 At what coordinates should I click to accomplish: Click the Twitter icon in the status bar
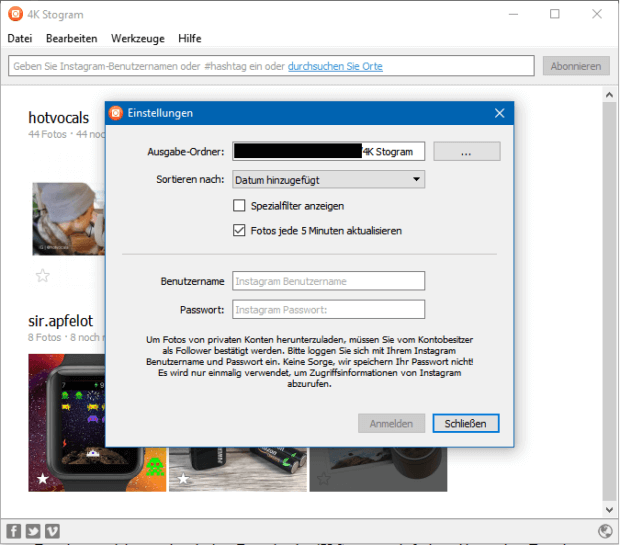33,531
